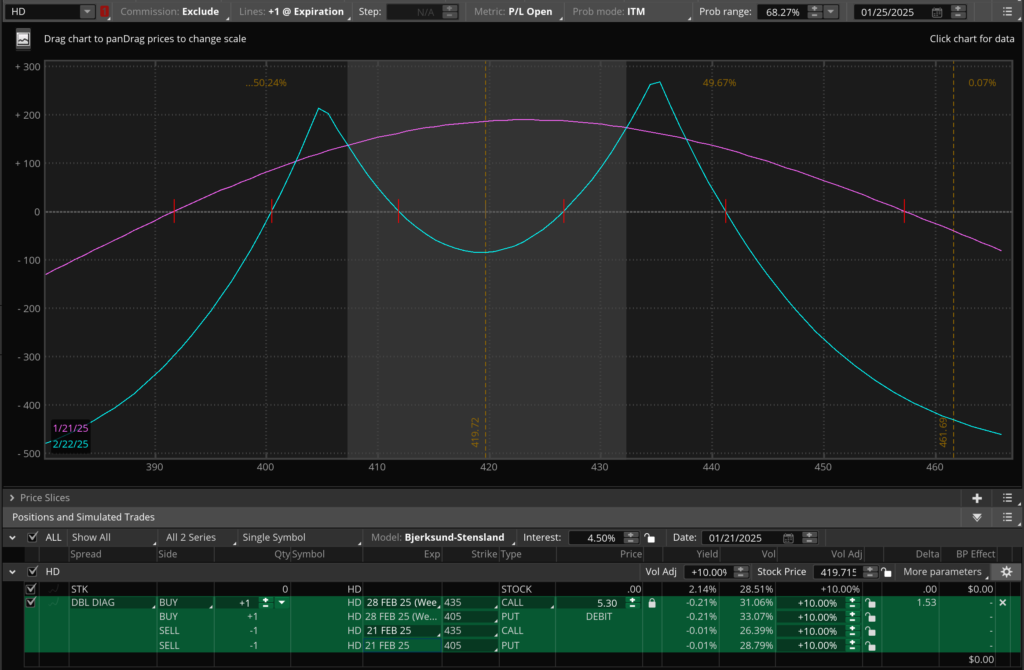Viewport: 1024px width, 670px height.
Task: Click the chart line icon in STK row
Action: point(54,589)
